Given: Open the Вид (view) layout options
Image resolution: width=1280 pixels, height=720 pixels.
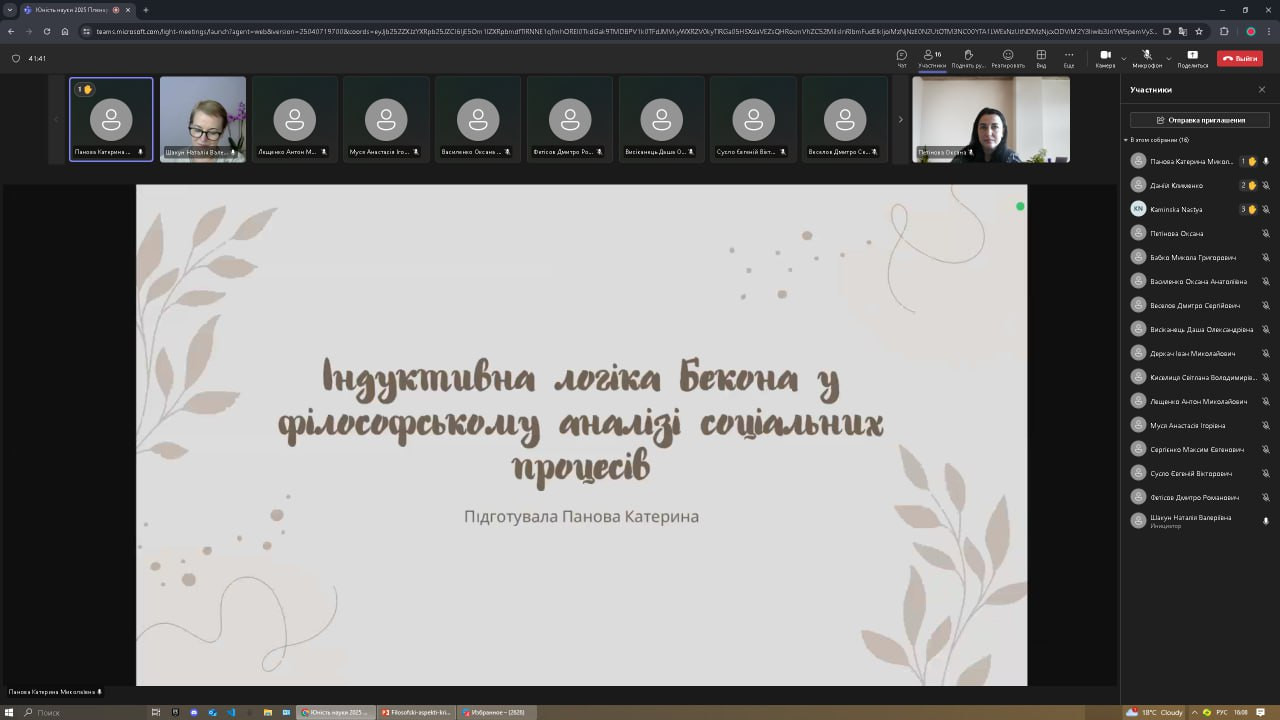Looking at the screenshot, I should click(1041, 58).
